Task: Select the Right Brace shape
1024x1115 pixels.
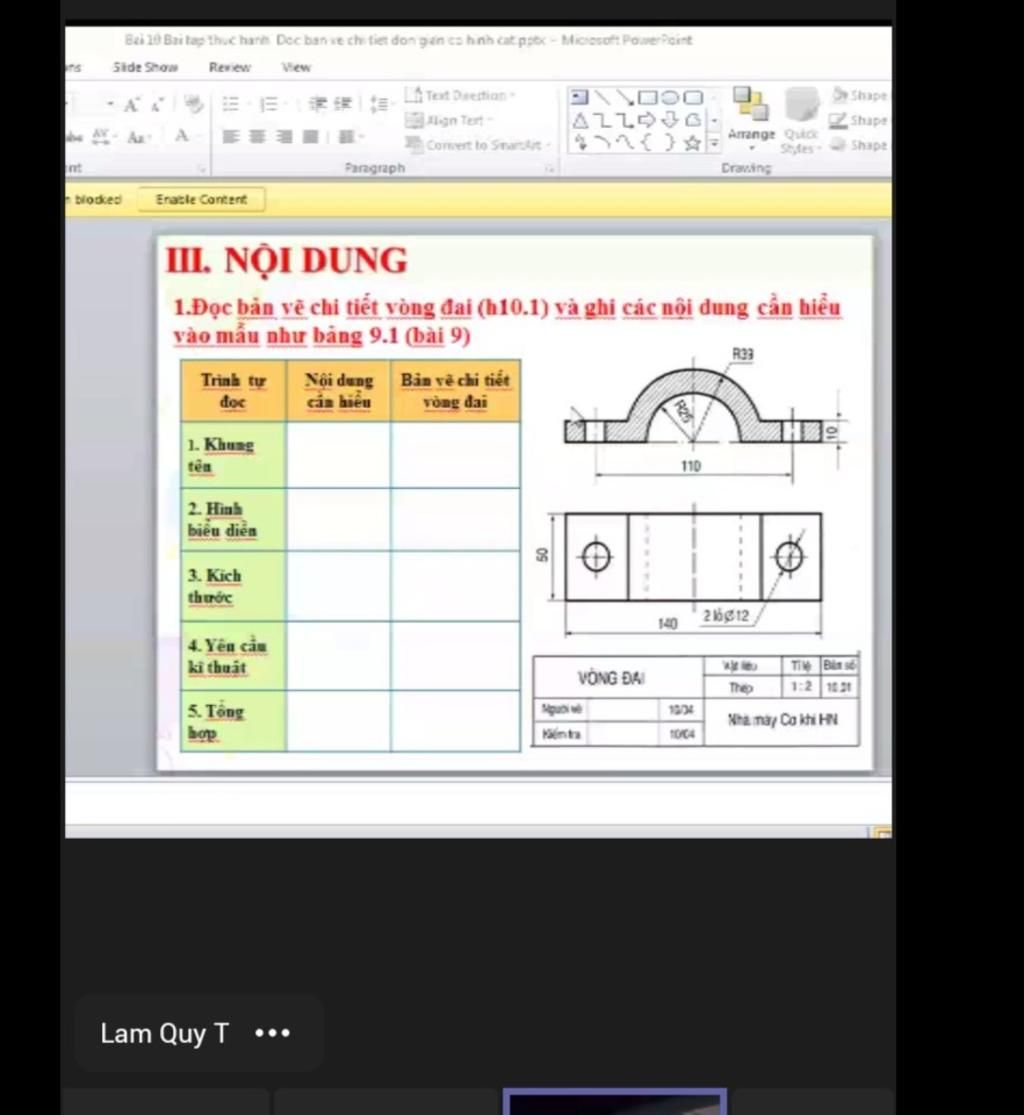Action: pos(670,143)
